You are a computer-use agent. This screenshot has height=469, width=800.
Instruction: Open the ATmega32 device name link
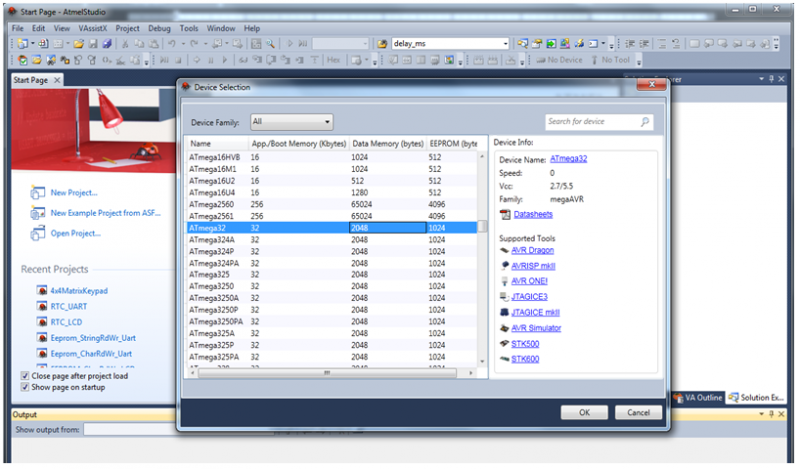tap(568, 159)
